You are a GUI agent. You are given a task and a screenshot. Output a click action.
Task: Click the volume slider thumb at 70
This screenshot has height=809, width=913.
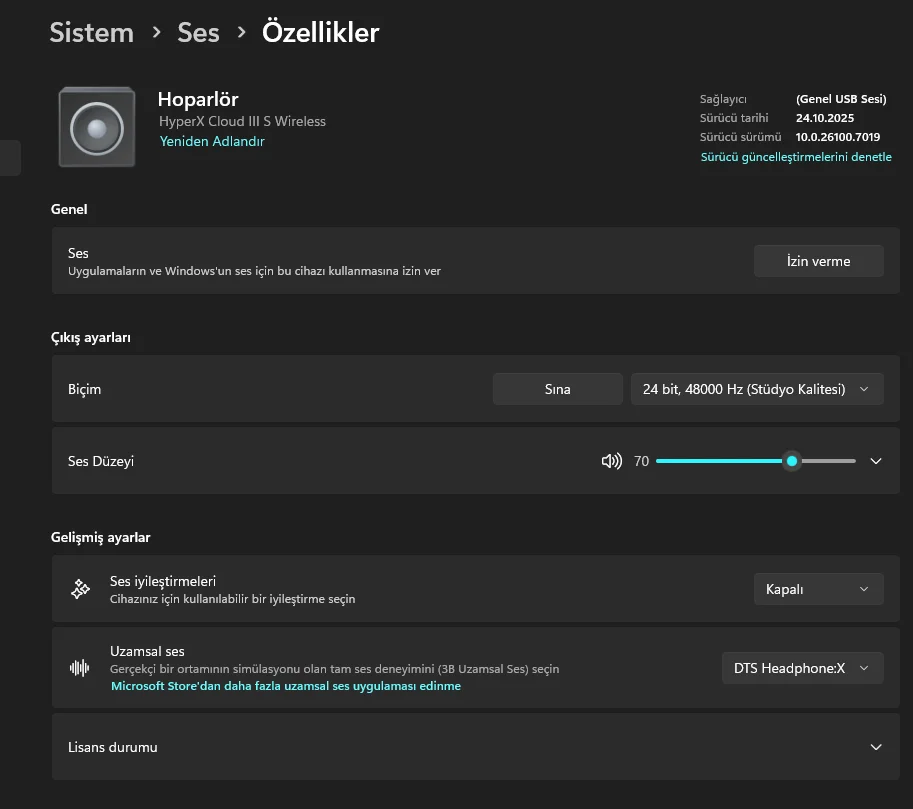coord(792,461)
